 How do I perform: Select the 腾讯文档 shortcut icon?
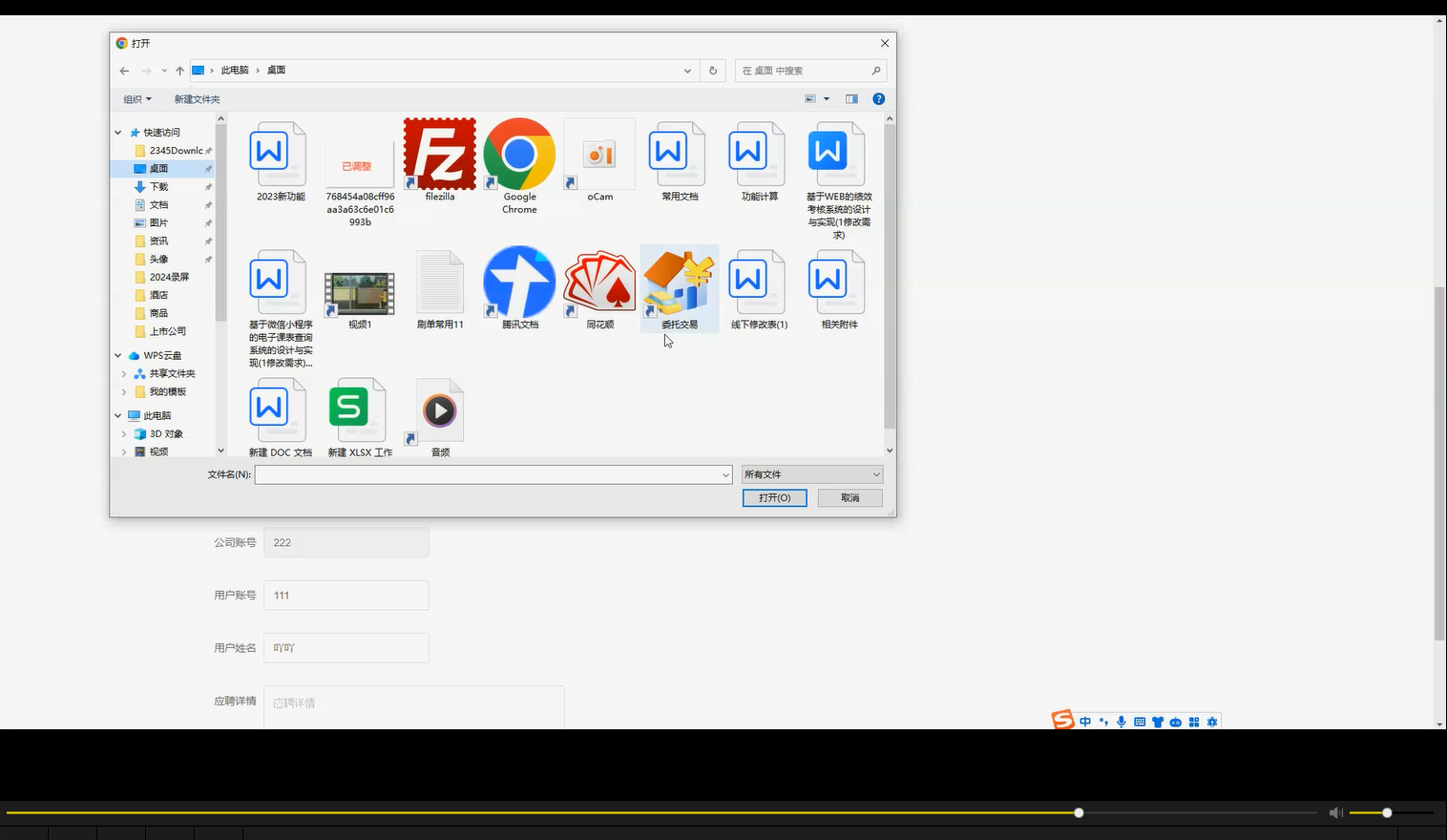click(x=519, y=282)
